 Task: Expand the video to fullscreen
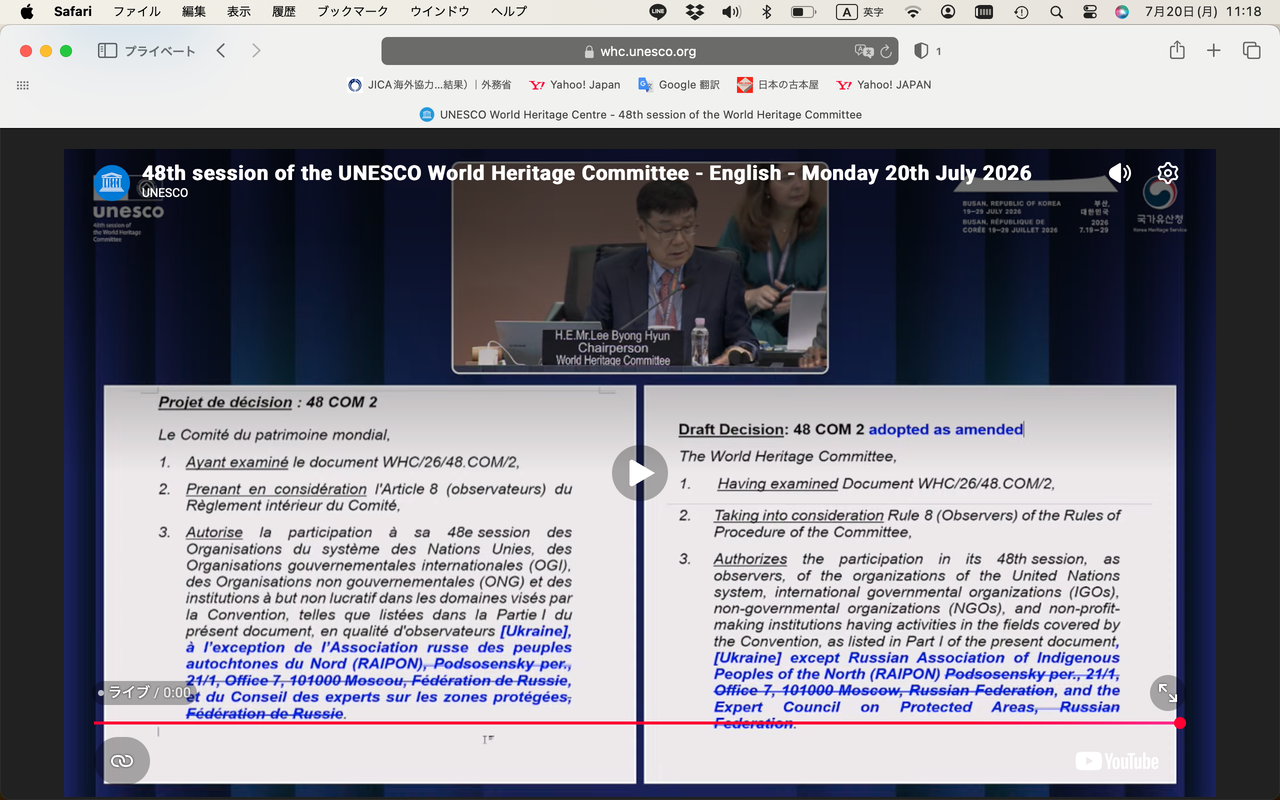click(x=1166, y=692)
